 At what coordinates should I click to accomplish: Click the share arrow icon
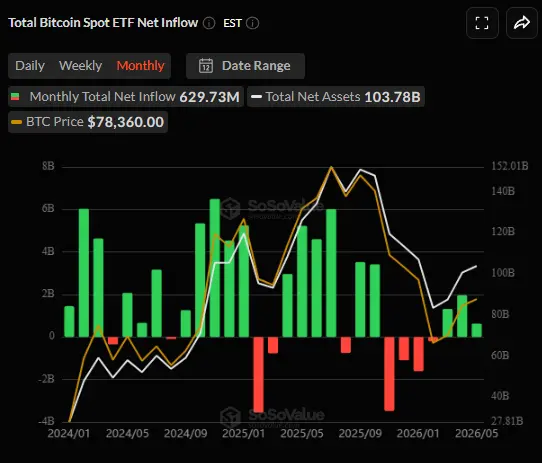(x=522, y=23)
